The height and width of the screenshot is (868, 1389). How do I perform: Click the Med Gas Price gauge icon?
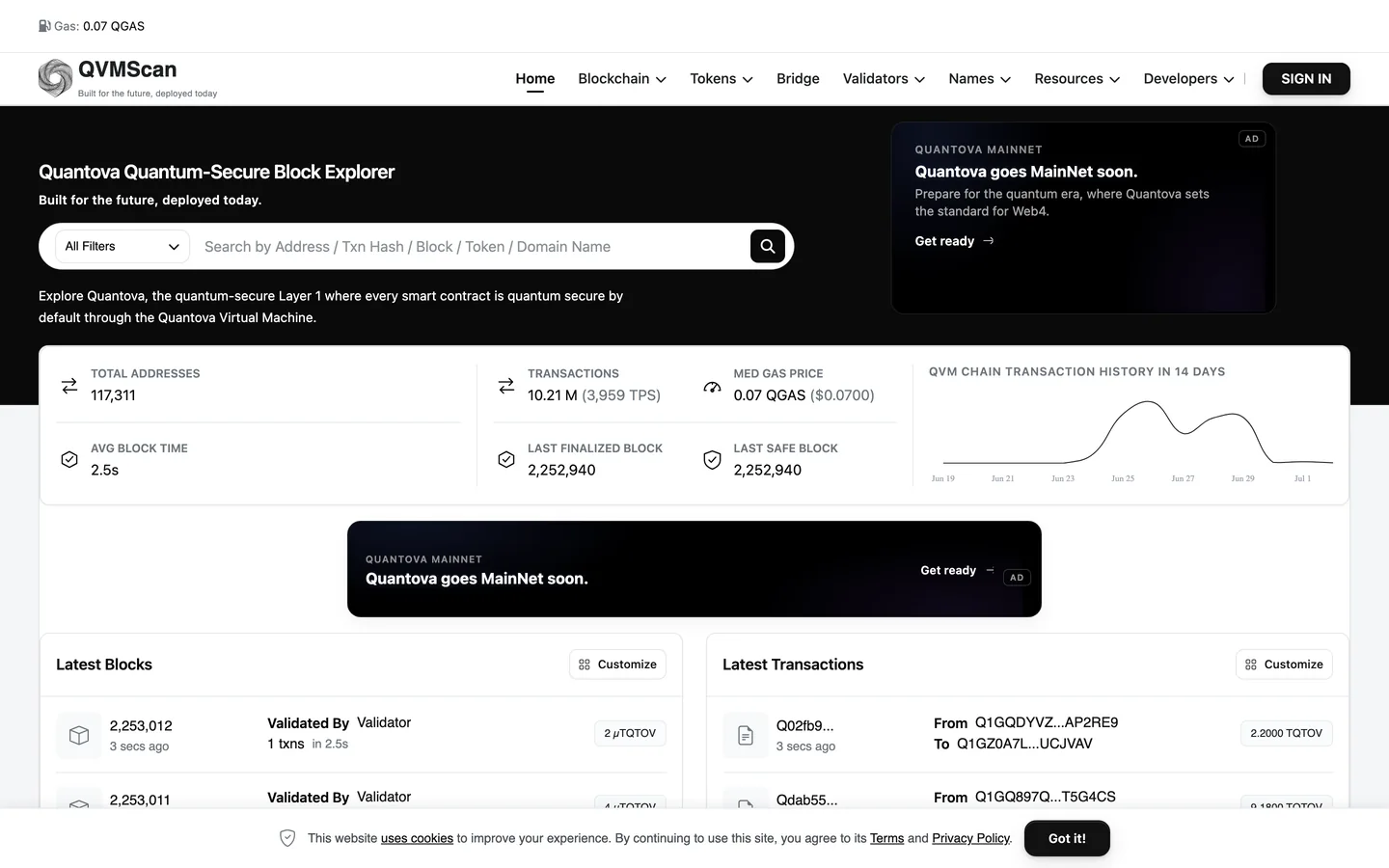[712, 386]
